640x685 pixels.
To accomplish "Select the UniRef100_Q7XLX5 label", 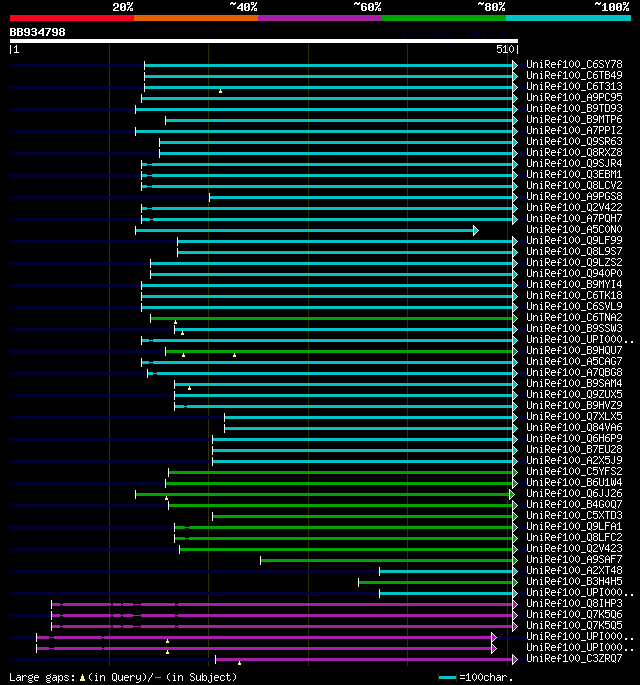I will (x=574, y=416).
